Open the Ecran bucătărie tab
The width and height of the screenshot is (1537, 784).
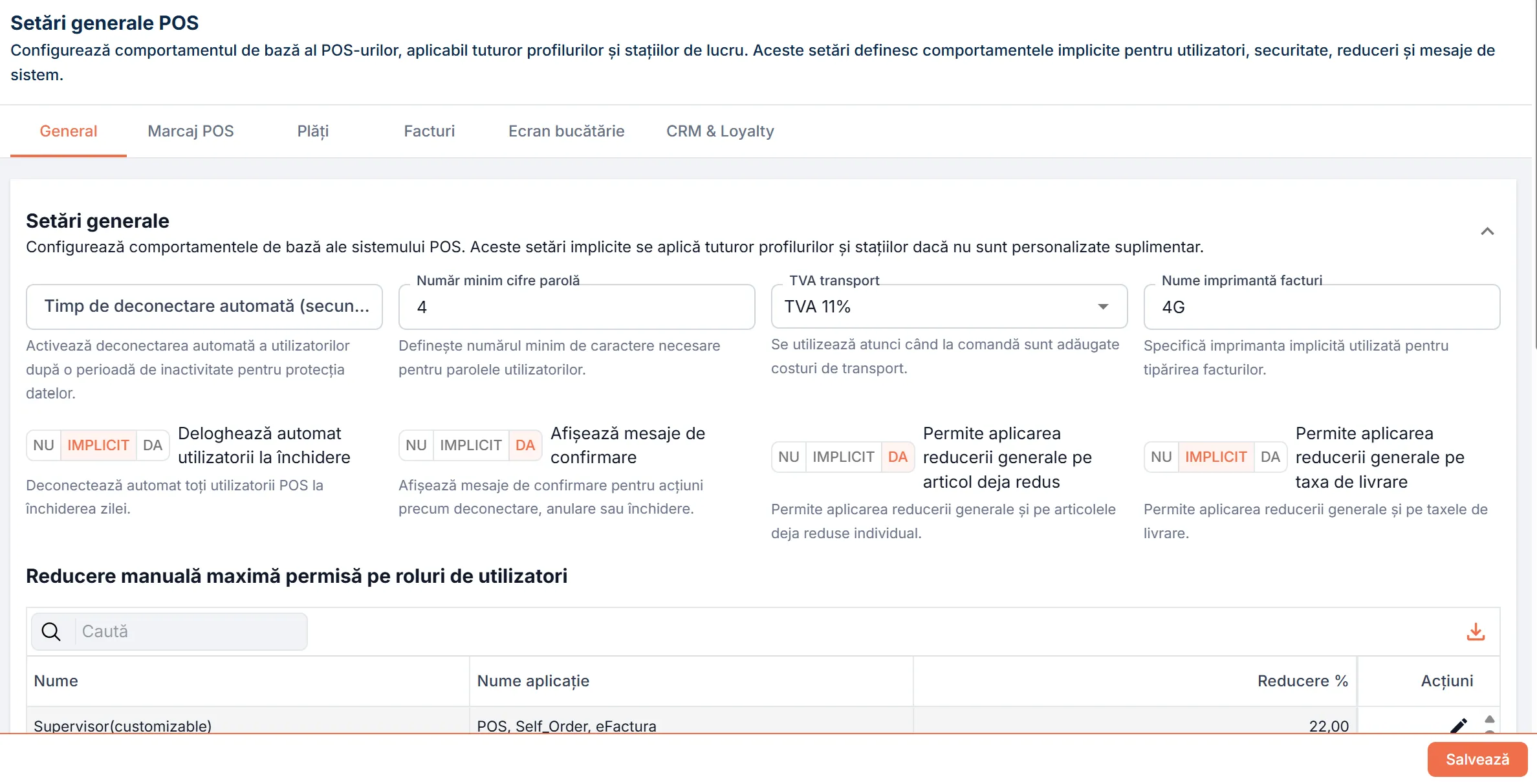pos(567,131)
